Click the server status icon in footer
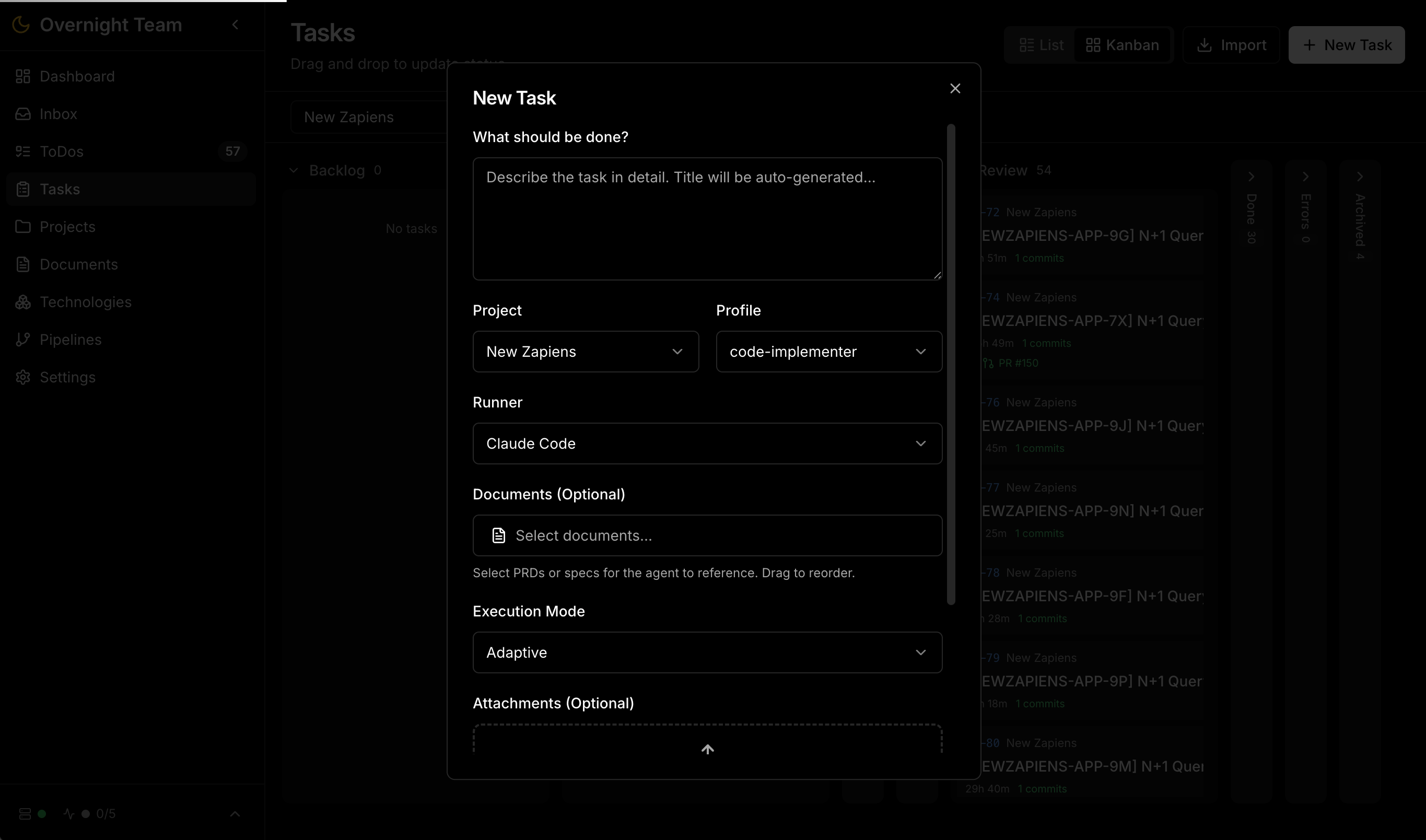Image resolution: width=1426 pixels, height=840 pixels. point(25,814)
